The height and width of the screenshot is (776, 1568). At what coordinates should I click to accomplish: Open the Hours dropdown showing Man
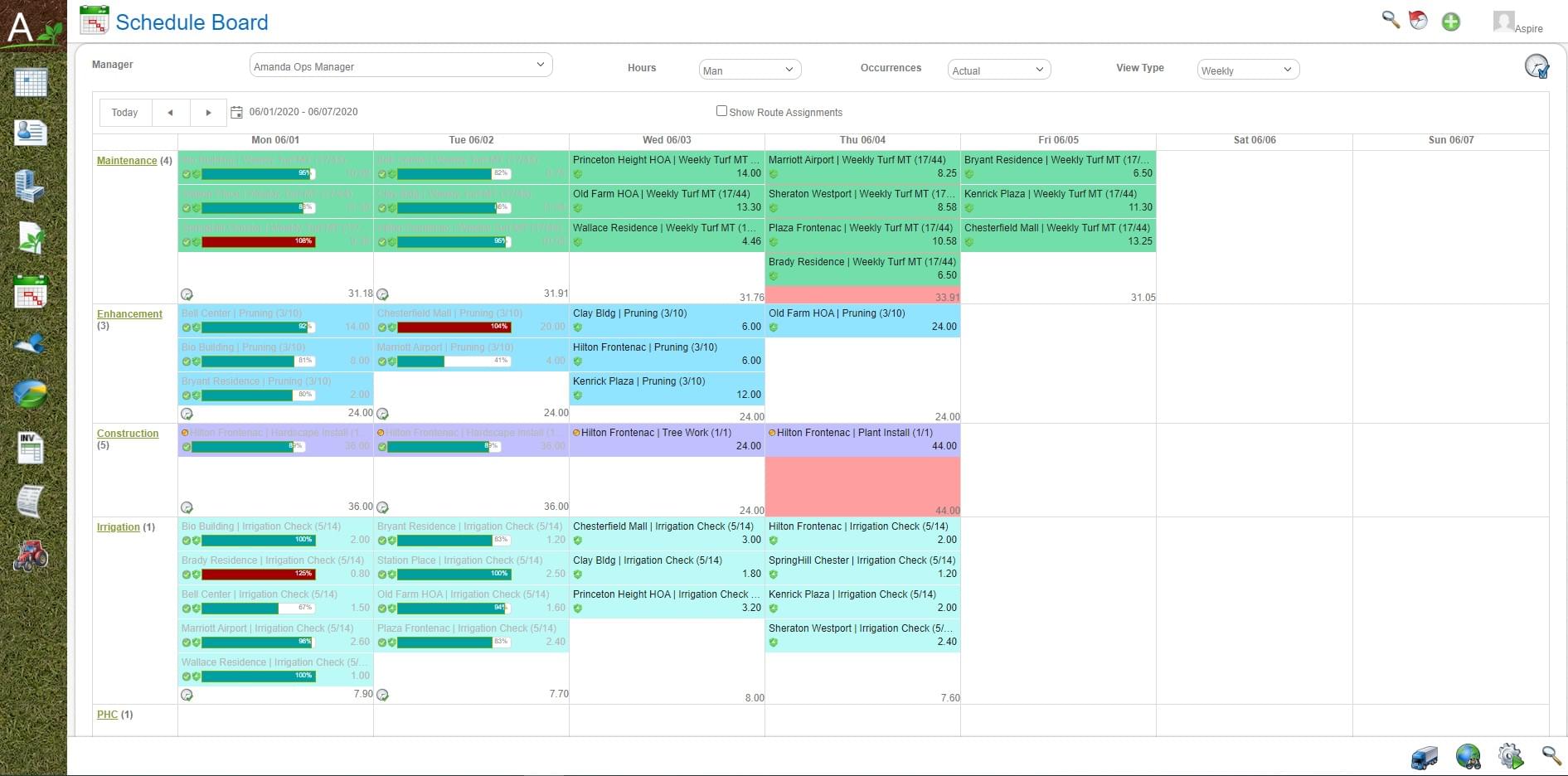click(750, 70)
